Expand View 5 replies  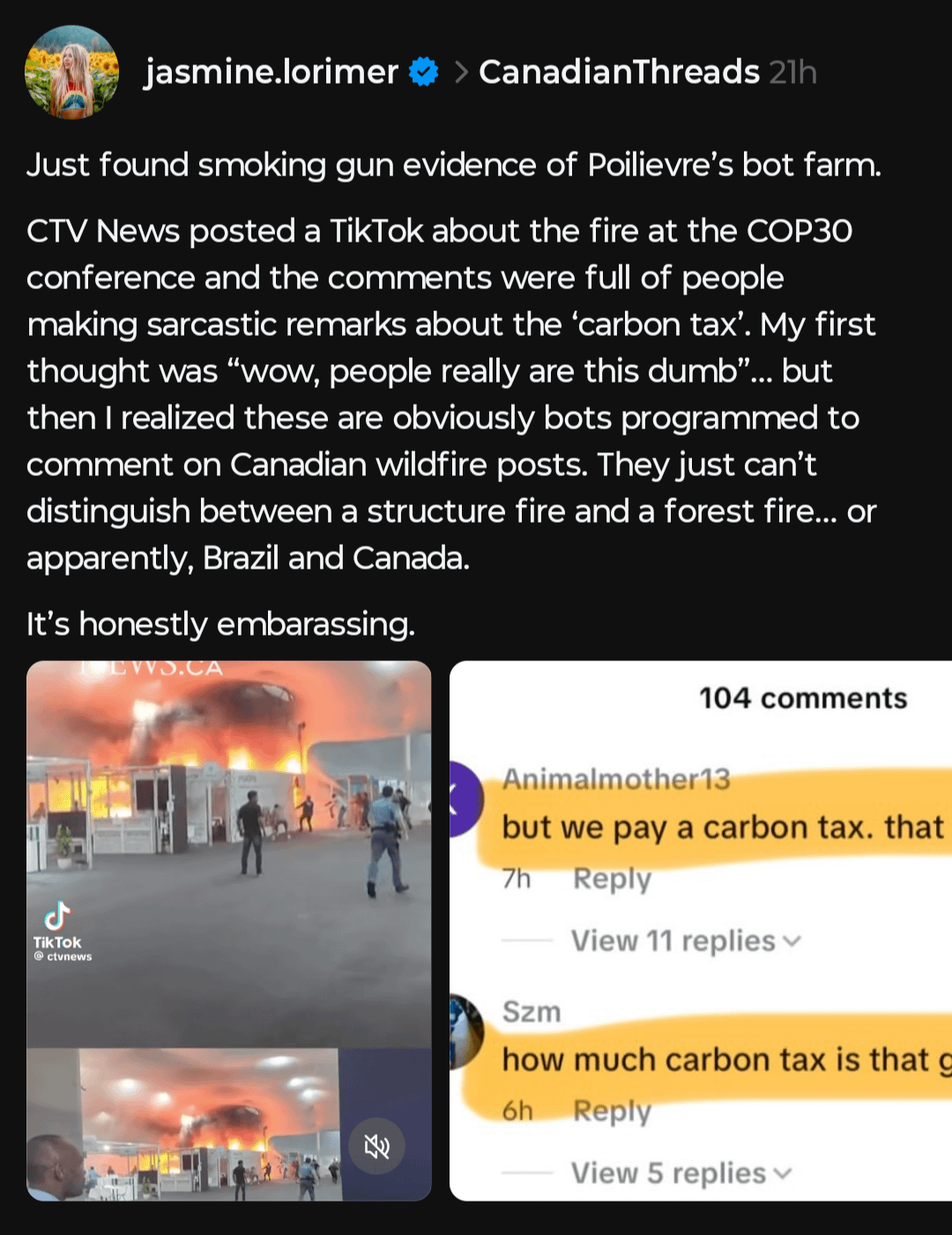click(668, 1173)
